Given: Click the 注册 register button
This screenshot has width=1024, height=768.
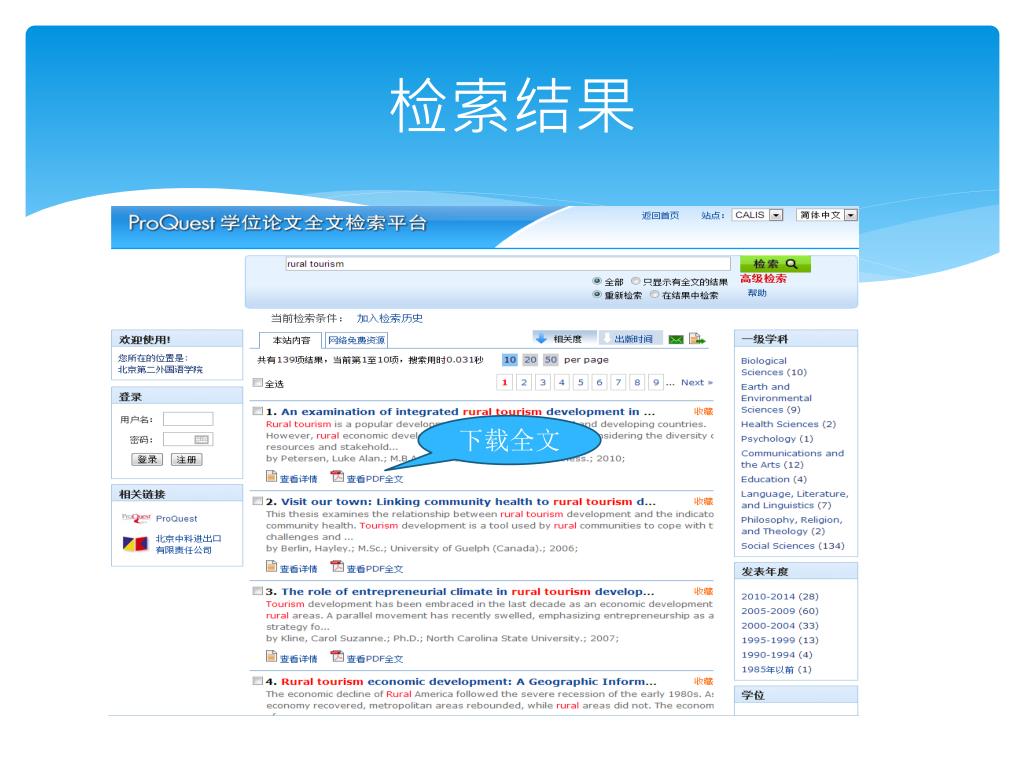Looking at the screenshot, I should click(x=187, y=459).
